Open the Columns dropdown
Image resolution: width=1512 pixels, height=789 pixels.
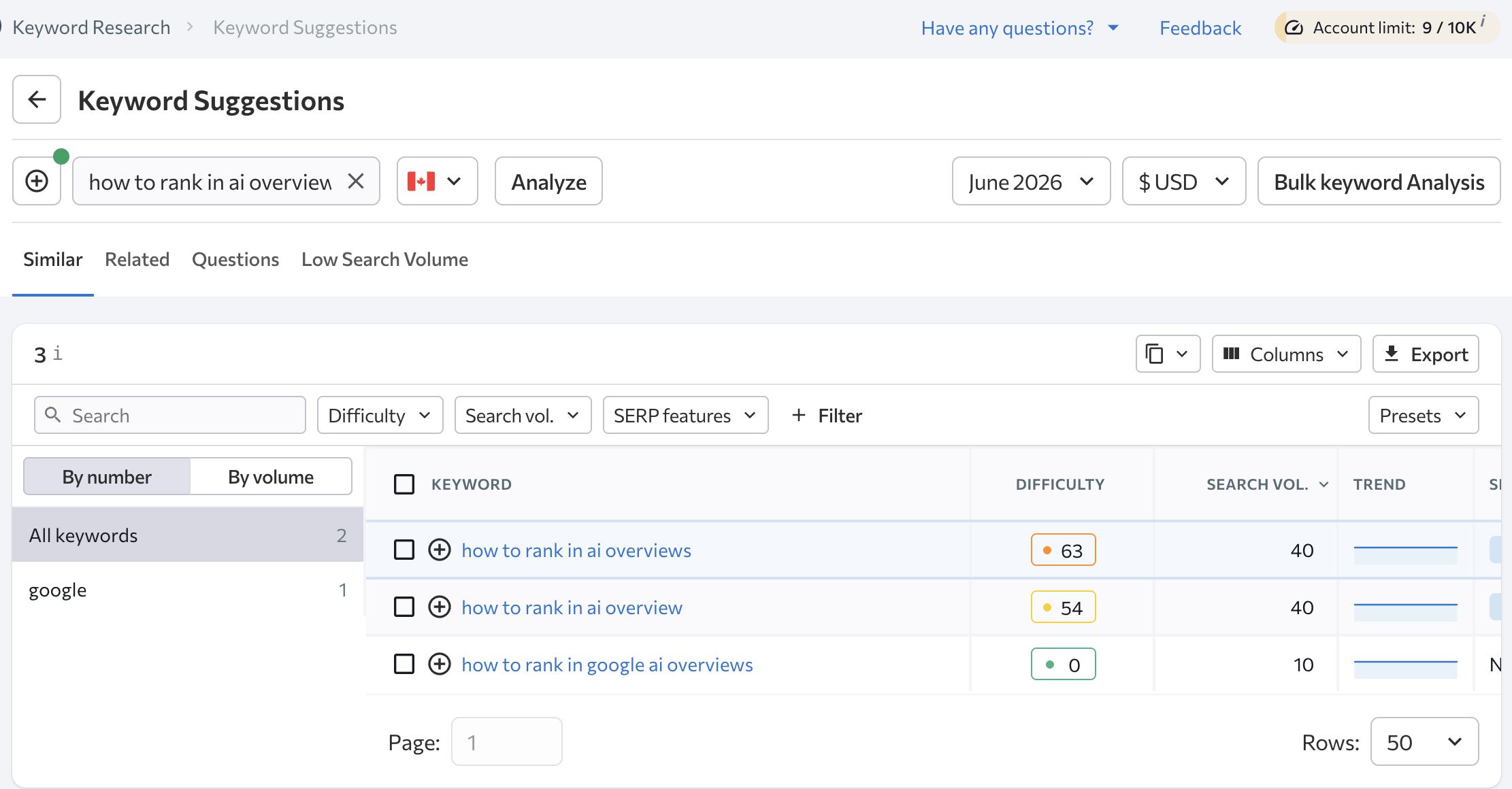click(1286, 354)
